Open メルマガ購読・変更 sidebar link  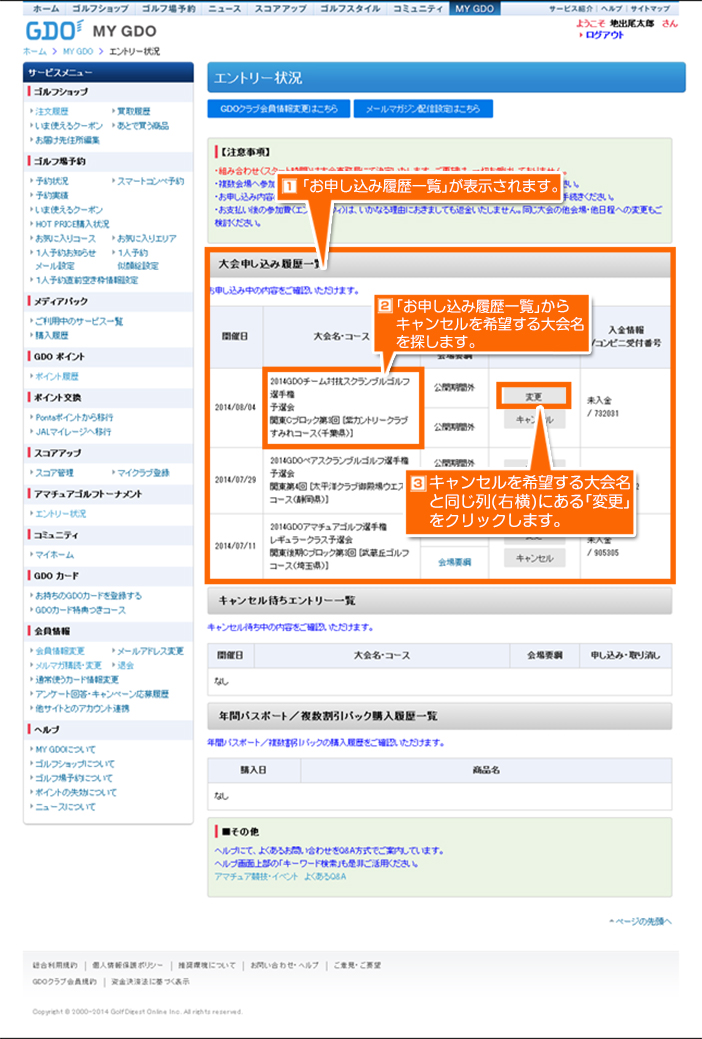(68, 665)
